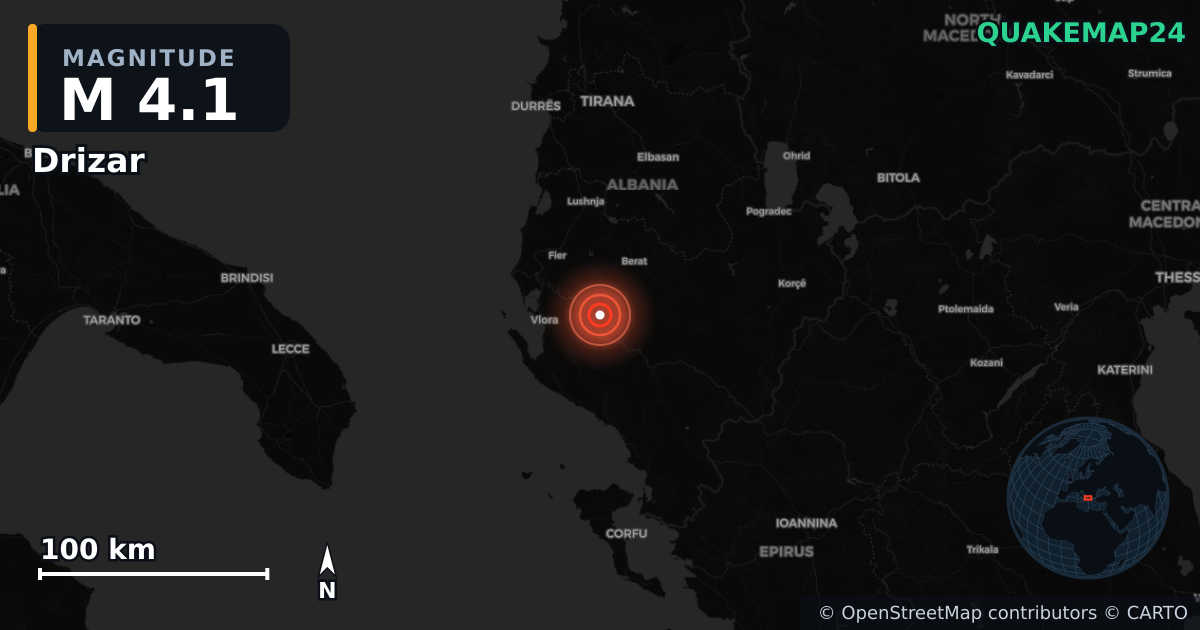
Task: Click the M 4.1 magnitude badge
Action: tap(159, 78)
